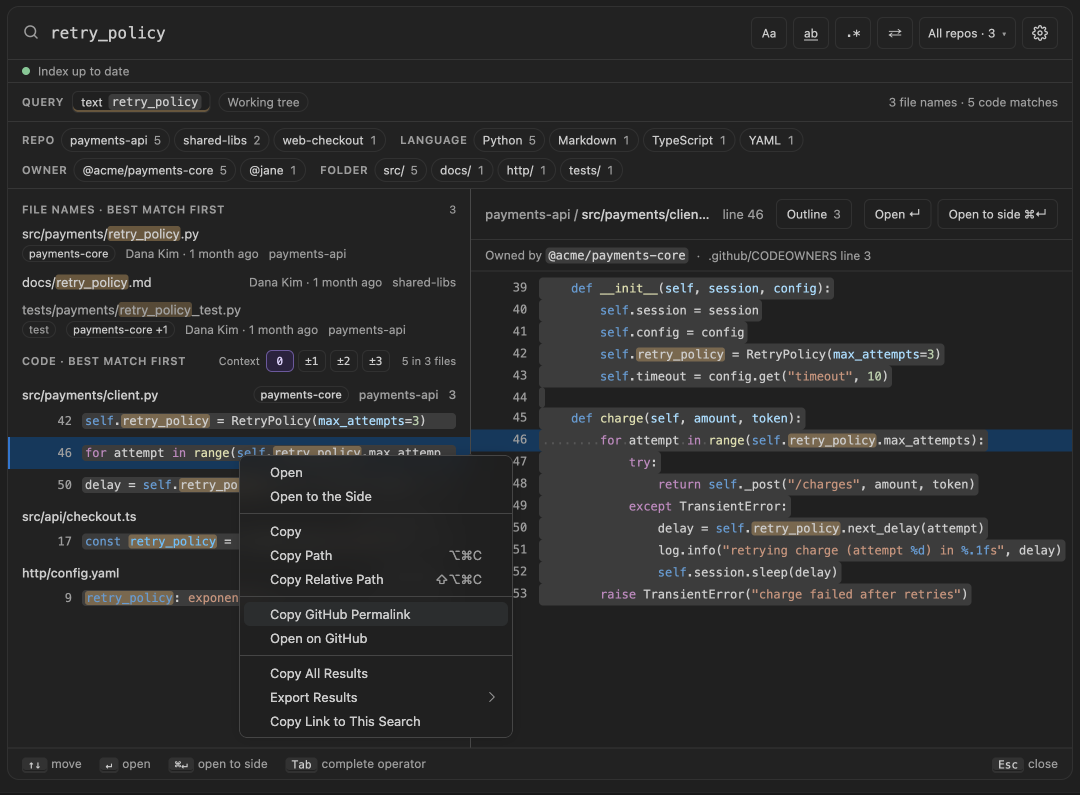1080x795 pixels.
Task: Filter by shared-libs repo
Action: point(221,141)
